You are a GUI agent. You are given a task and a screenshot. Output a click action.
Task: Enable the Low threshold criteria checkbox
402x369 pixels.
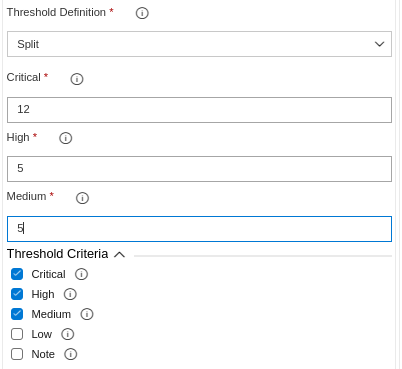(x=17, y=334)
